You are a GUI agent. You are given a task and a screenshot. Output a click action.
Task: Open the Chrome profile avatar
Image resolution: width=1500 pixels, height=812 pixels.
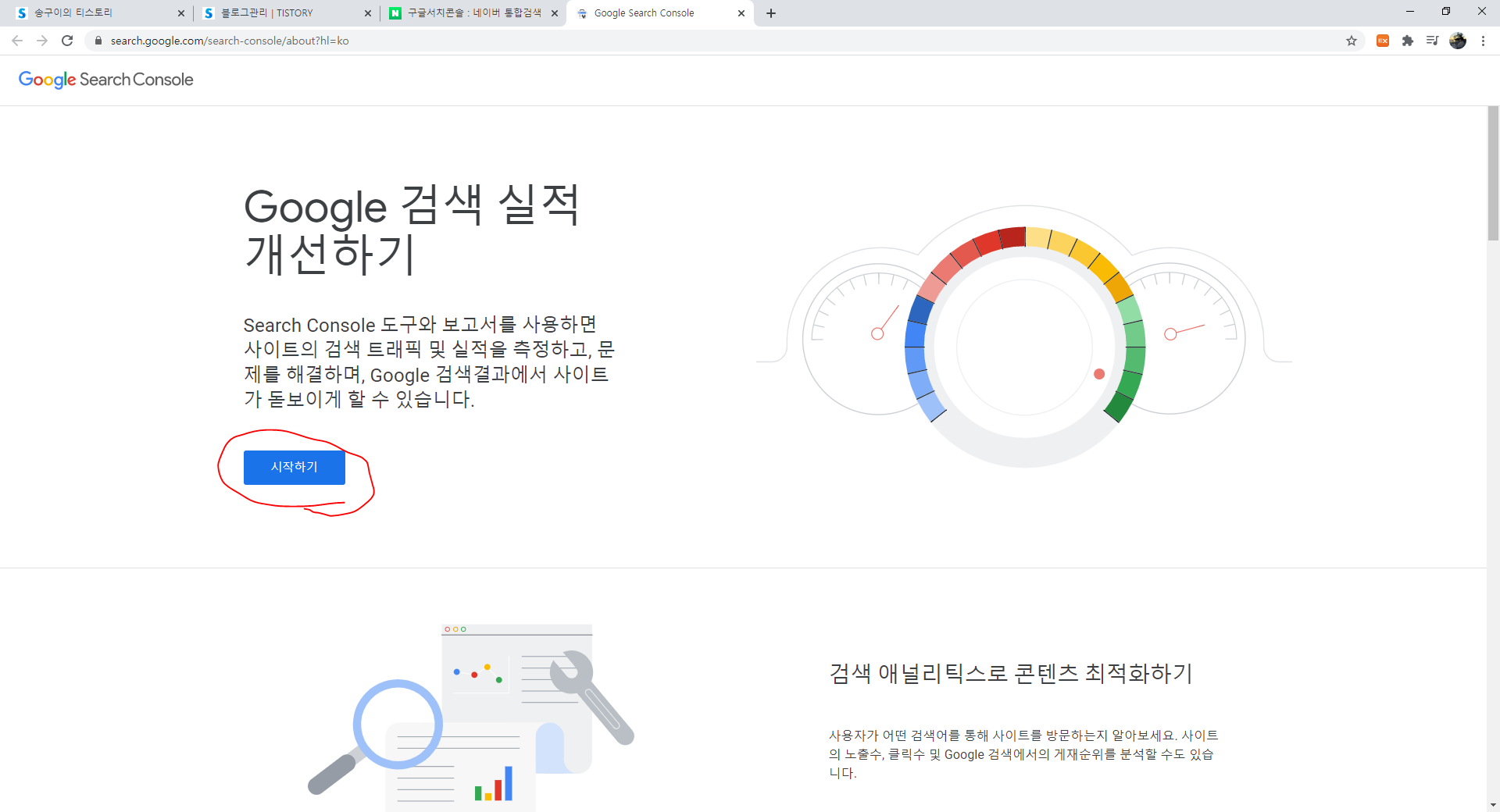(x=1458, y=41)
